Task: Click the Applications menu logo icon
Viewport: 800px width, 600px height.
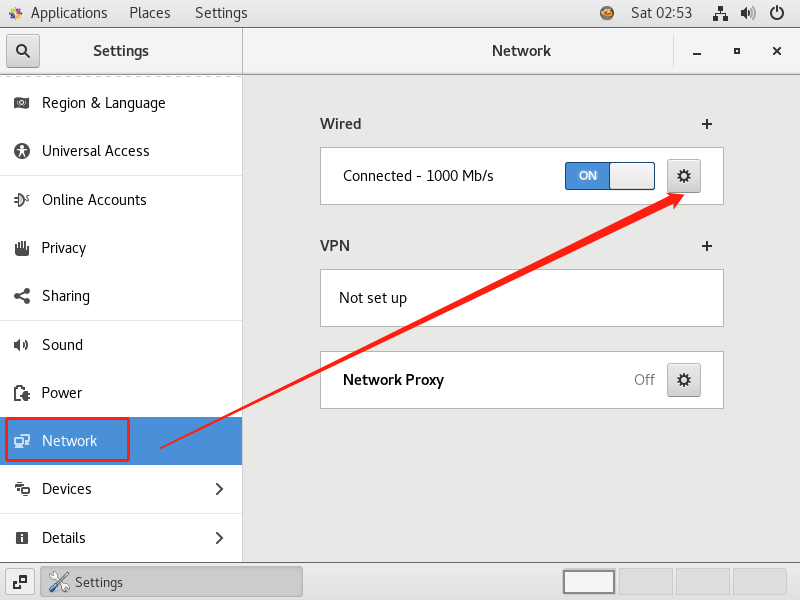Action: [x=15, y=13]
